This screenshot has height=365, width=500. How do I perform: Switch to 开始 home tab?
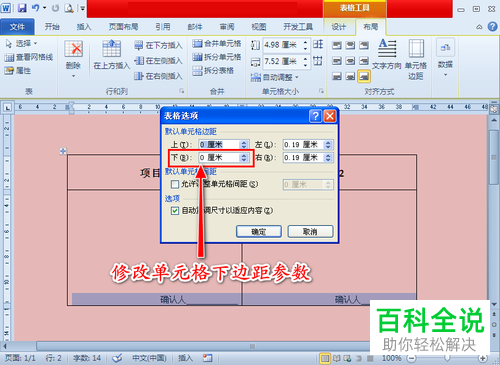coord(52,27)
